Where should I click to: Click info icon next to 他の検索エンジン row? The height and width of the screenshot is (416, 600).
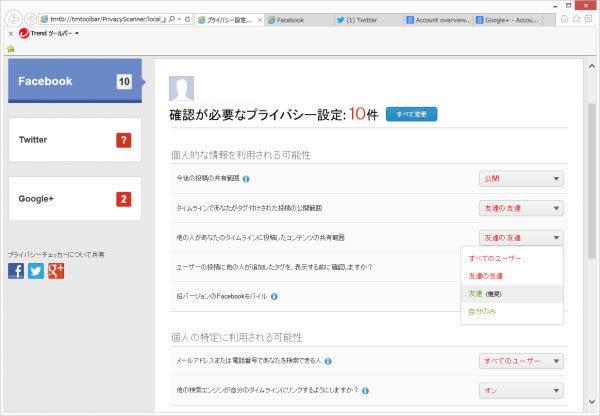point(365,391)
